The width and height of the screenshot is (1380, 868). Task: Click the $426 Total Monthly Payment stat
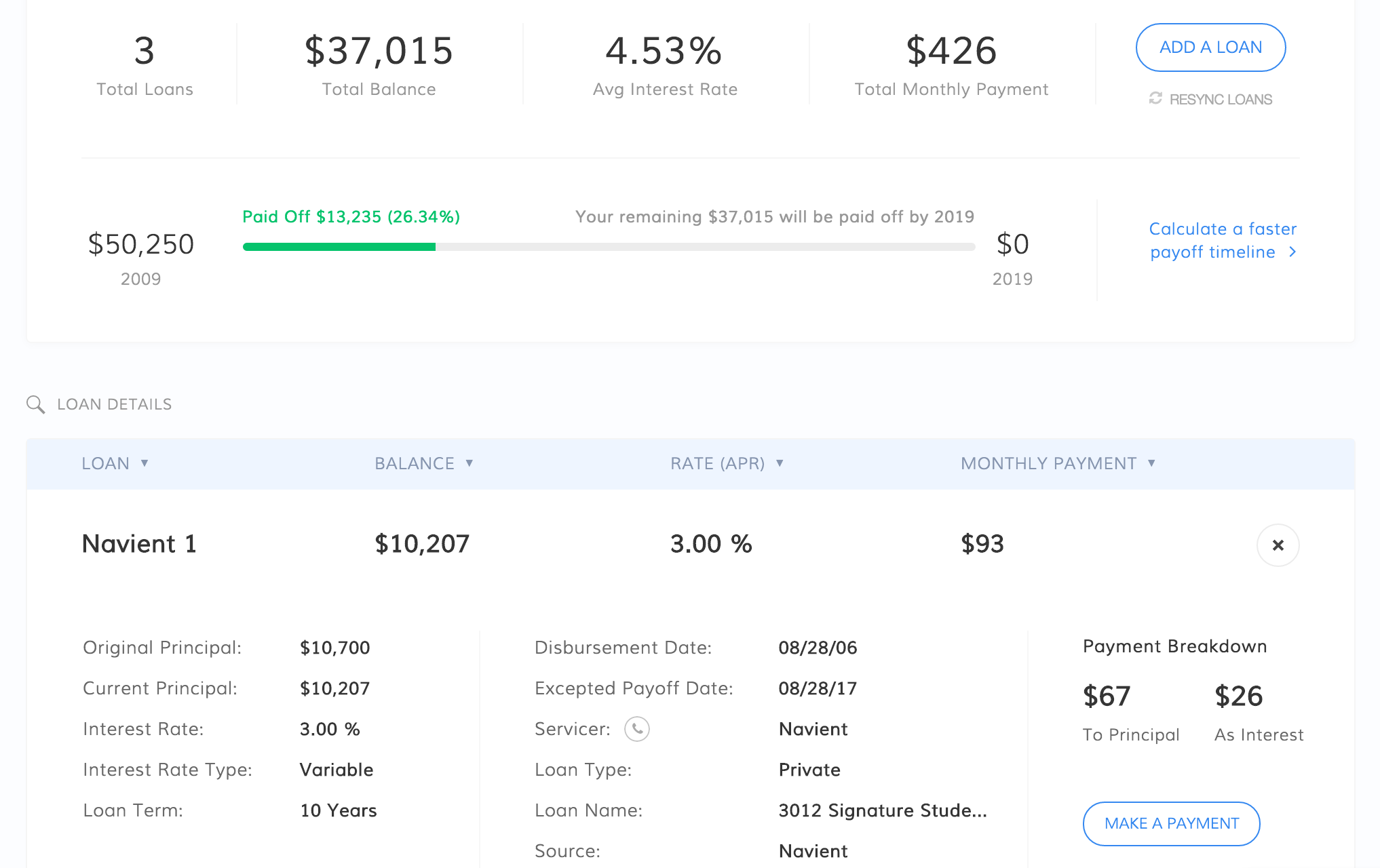point(951,49)
